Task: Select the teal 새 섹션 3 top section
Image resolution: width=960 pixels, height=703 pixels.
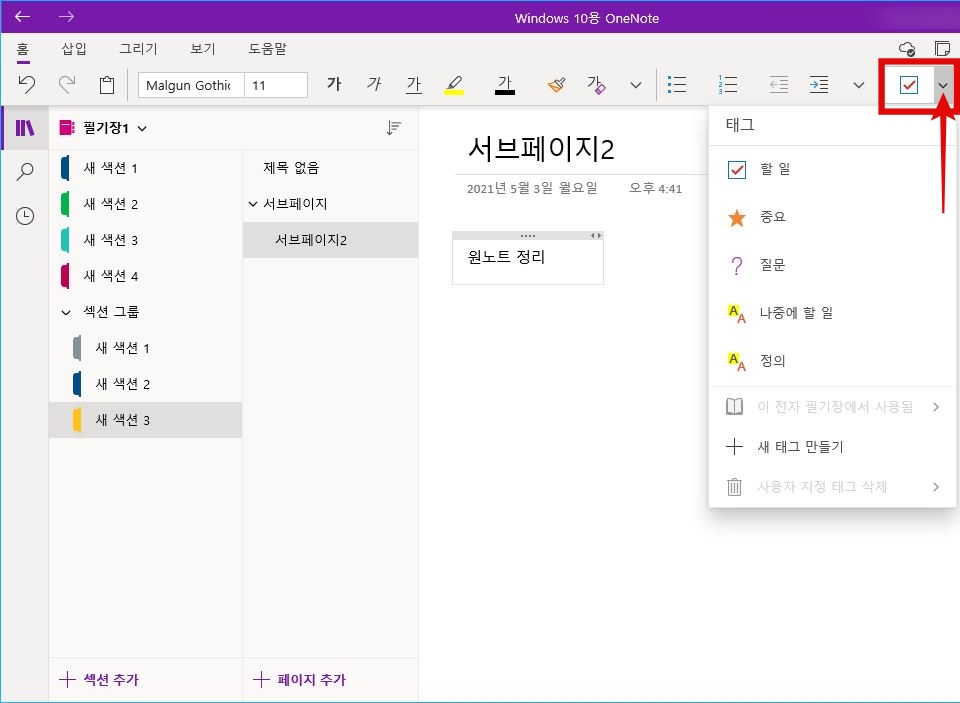Action: (145, 240)
